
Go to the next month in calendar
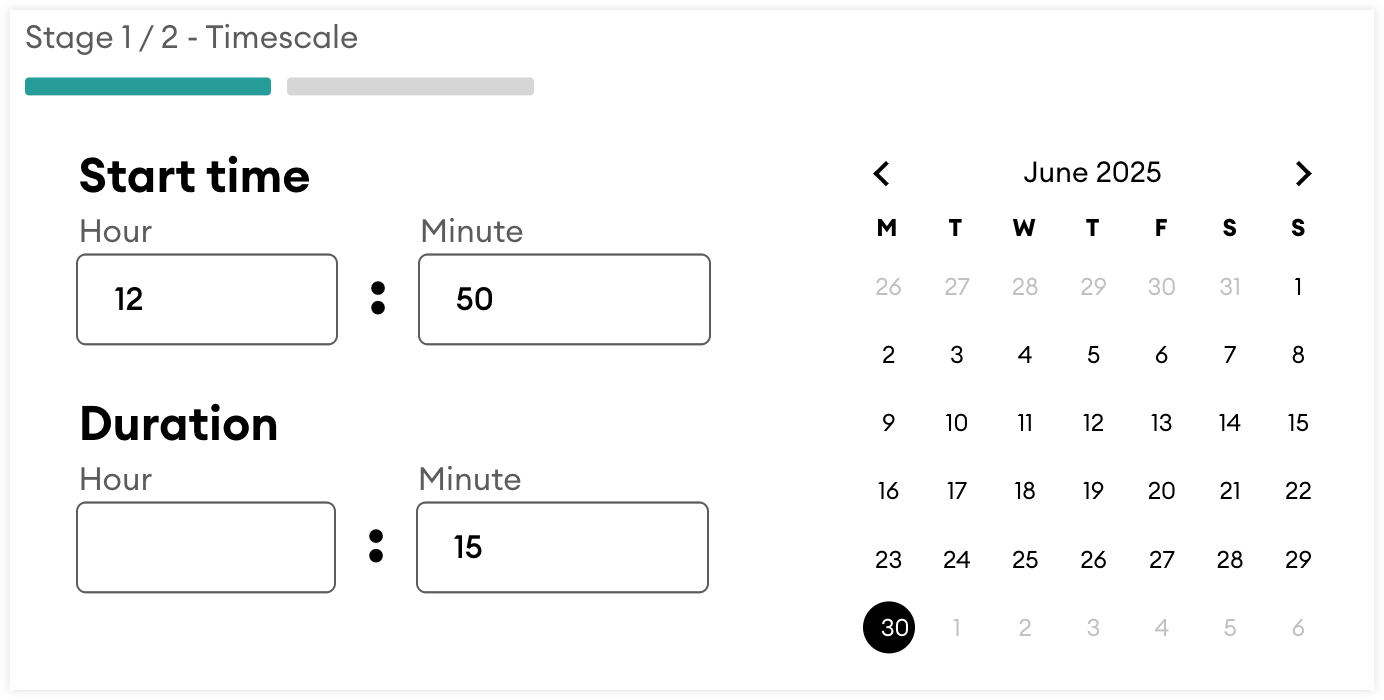(x=1302, y=174)
